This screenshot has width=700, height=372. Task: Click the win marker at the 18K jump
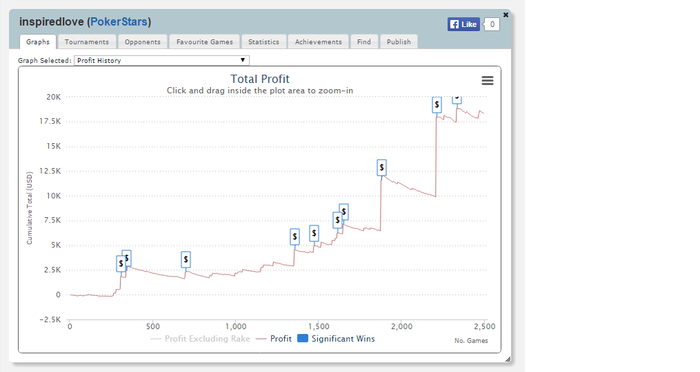(x=437, y=105)
